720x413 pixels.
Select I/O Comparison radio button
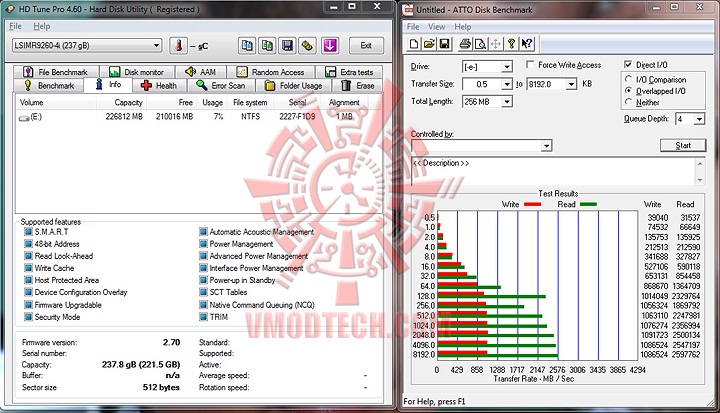(629, 79)
